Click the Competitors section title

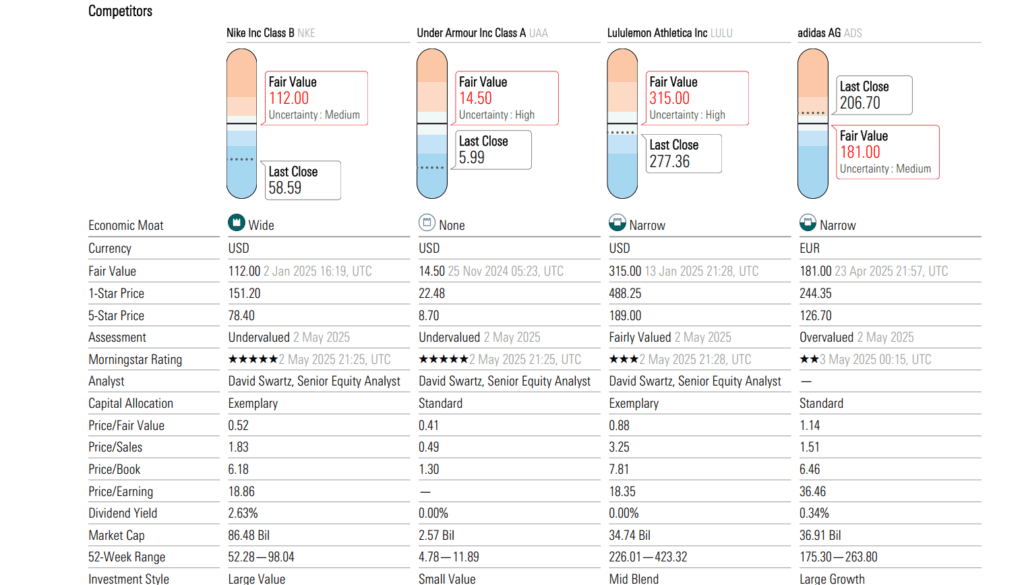coord(120,11)
